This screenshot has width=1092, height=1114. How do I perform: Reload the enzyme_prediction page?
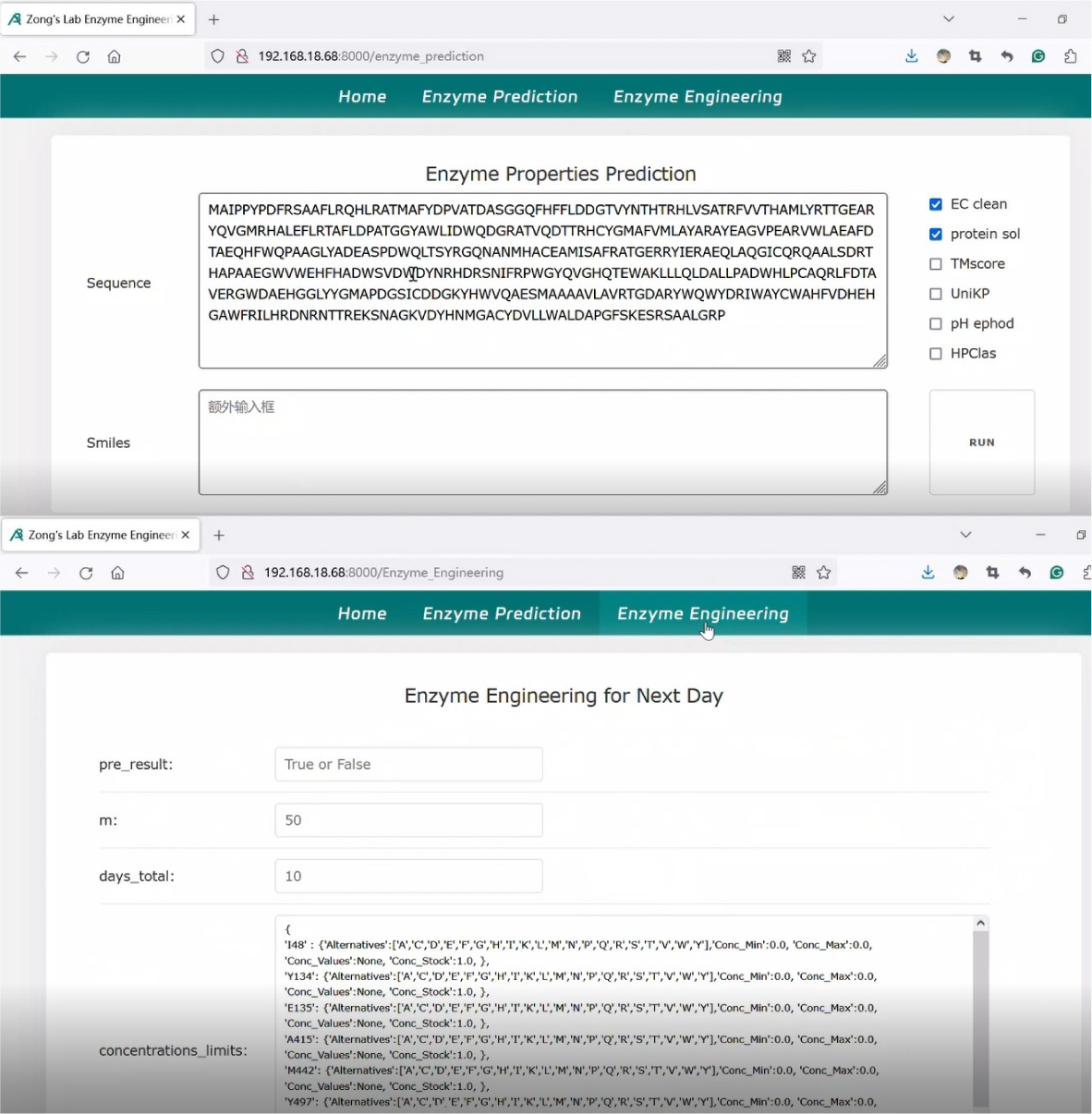coord(83,56)
